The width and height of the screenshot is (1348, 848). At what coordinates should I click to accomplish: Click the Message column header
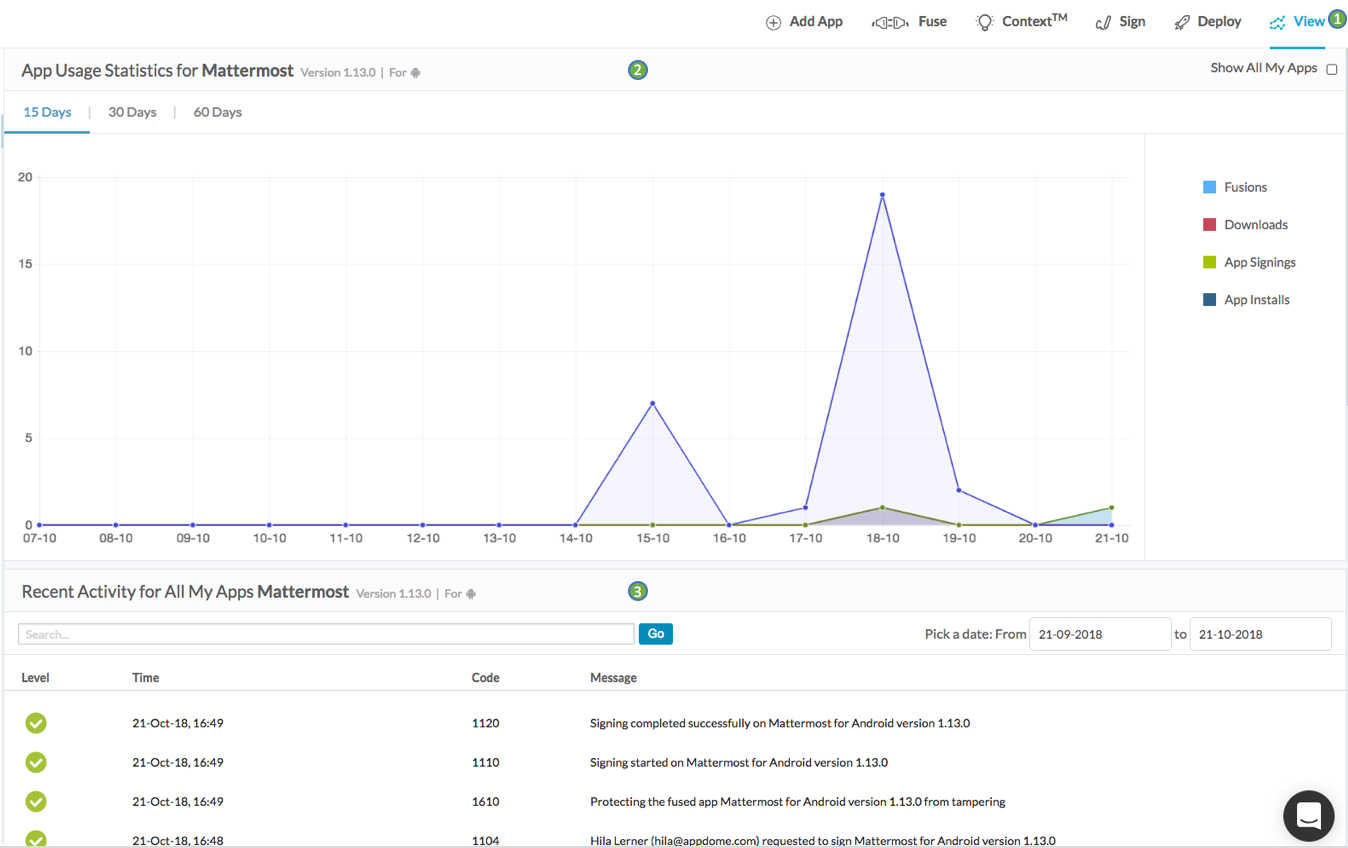click(x=613, y=678)
